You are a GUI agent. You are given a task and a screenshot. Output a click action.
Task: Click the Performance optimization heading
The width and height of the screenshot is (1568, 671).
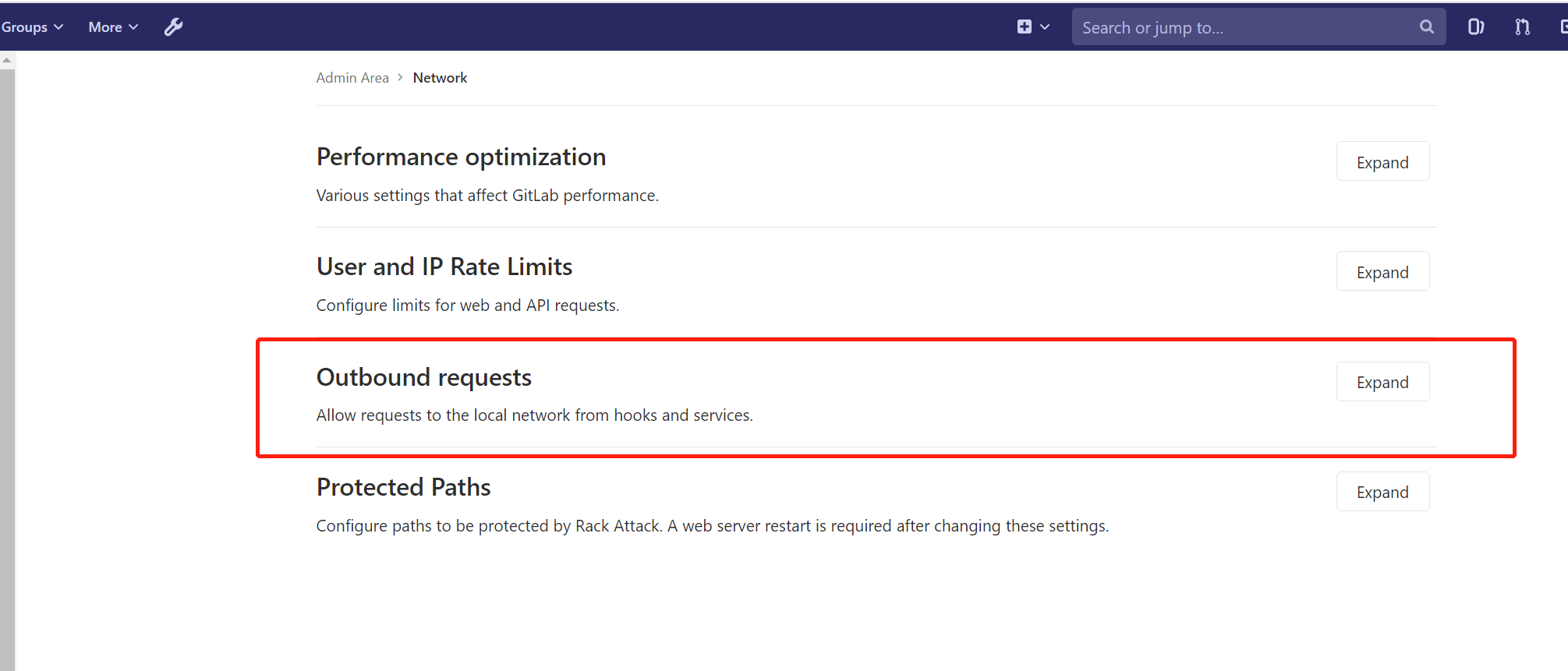click(461, 157)
